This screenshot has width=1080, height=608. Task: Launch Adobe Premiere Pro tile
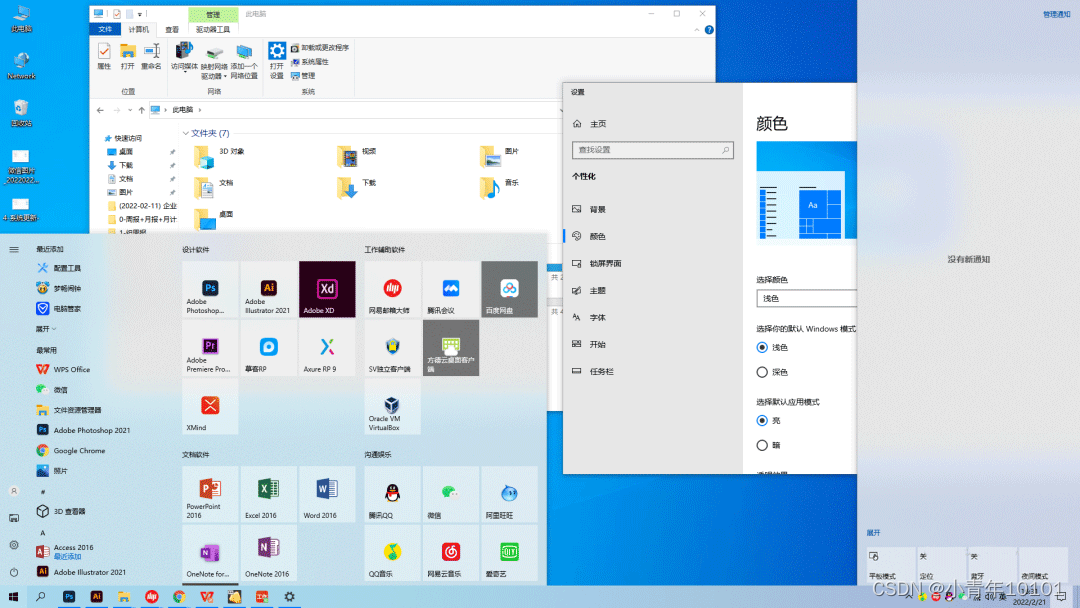tap(210, 347)
